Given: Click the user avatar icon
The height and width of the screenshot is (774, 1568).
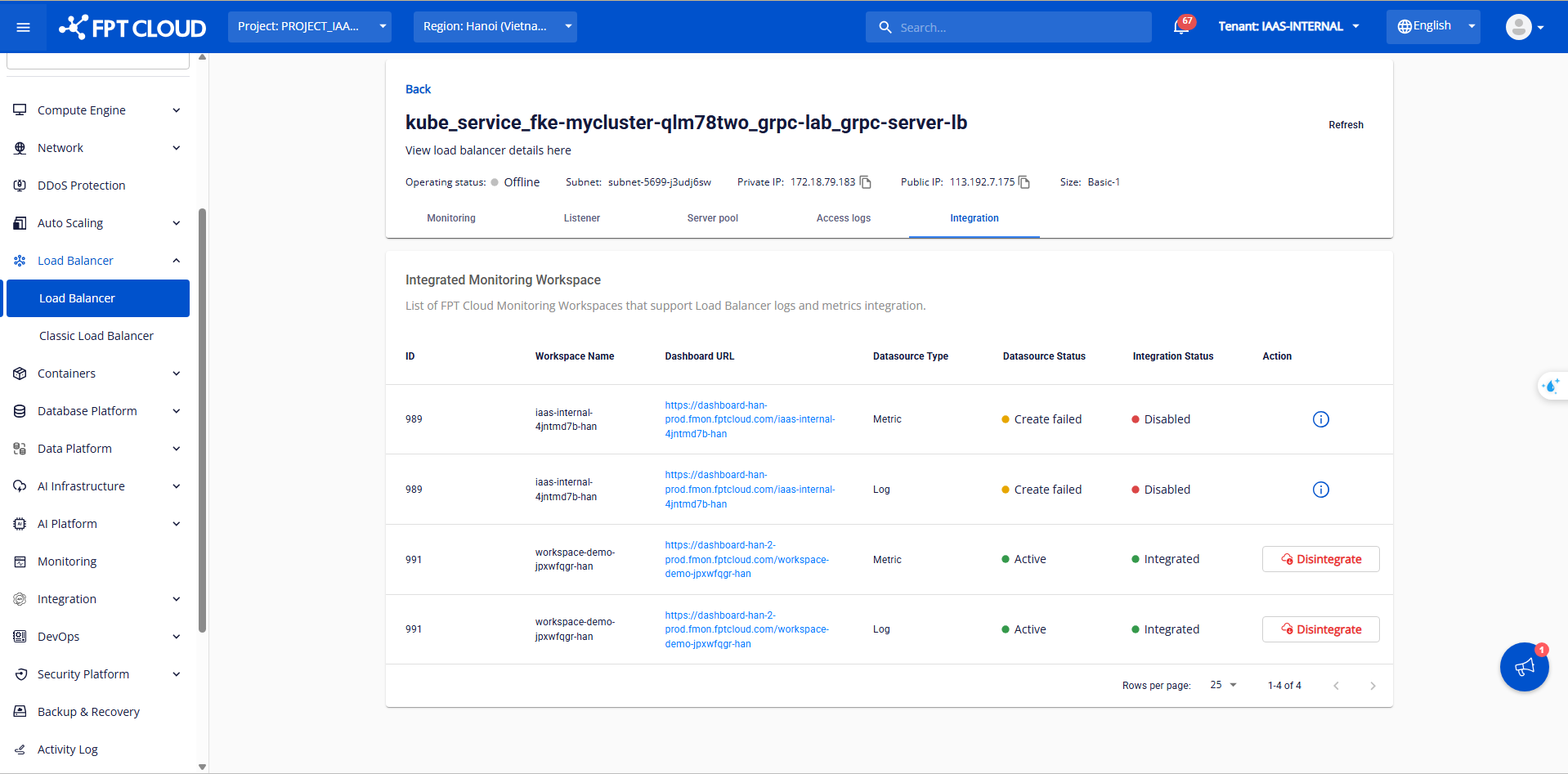Looking at the screenshot, I should 1518,27.
